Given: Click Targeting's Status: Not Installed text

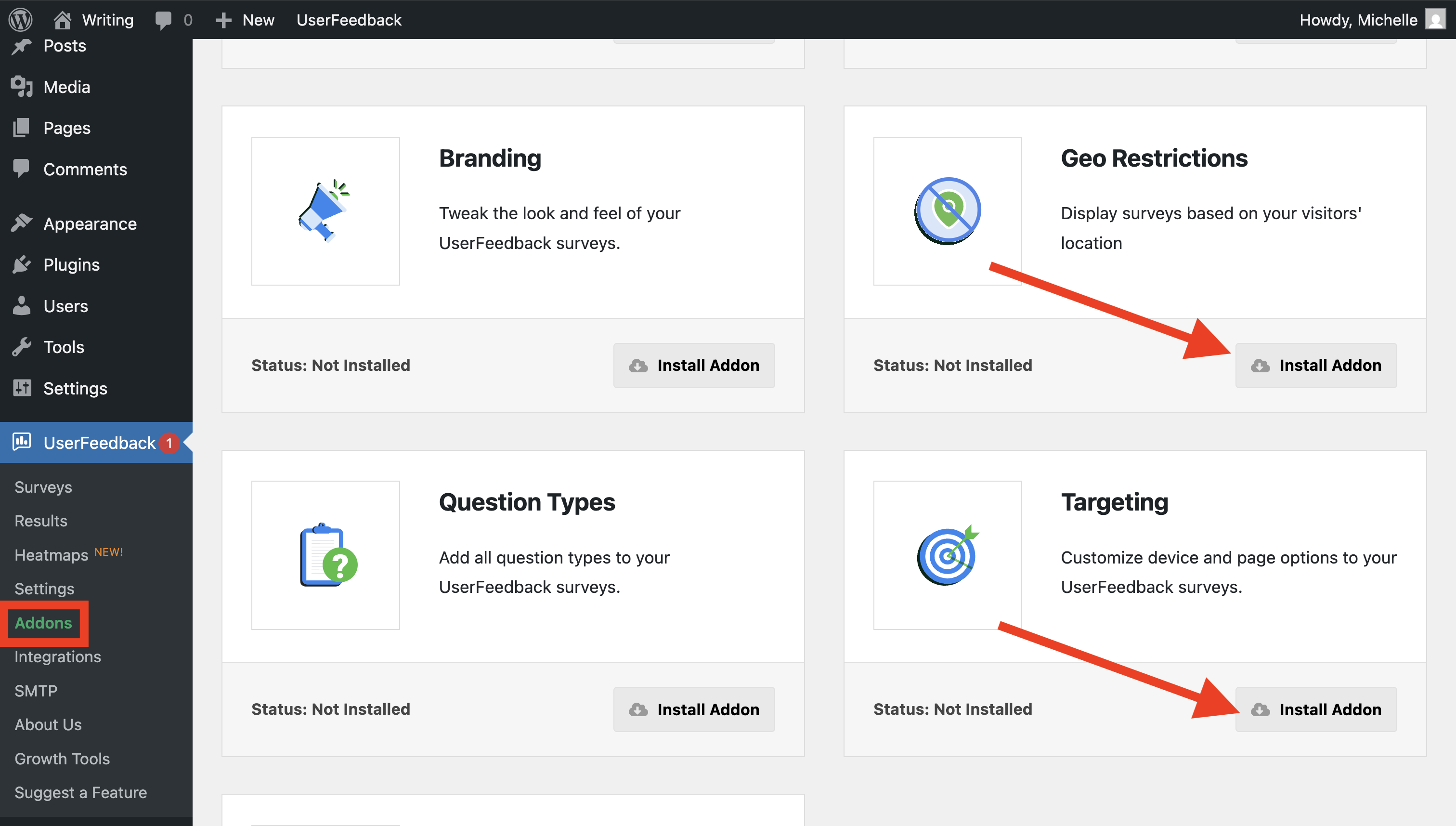Looking at the screenshot, I should 952,709.
